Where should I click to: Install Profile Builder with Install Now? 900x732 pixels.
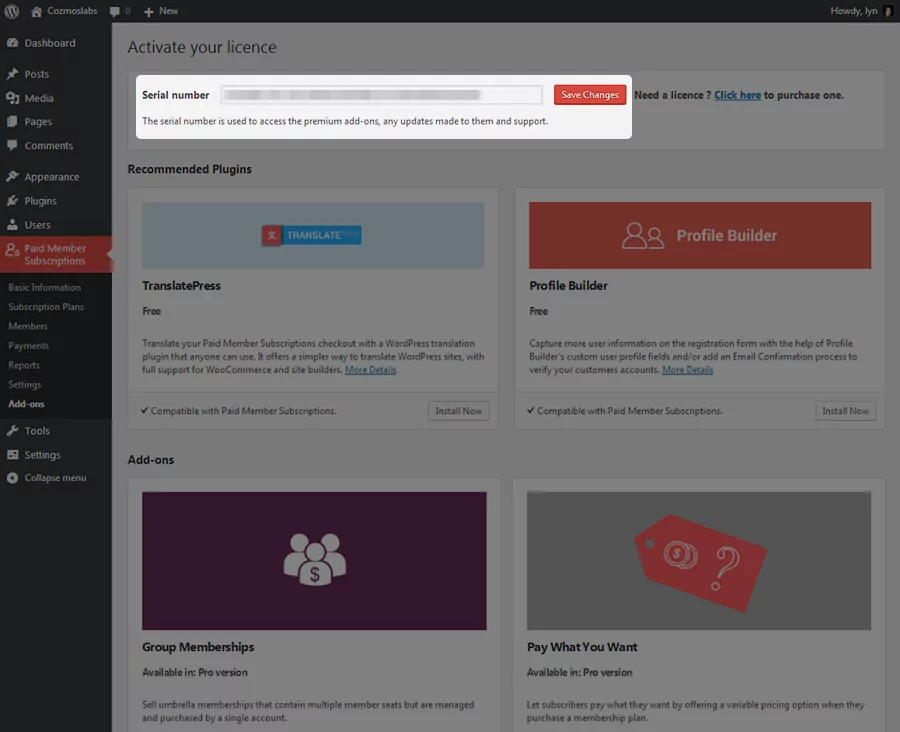(845, 411)
